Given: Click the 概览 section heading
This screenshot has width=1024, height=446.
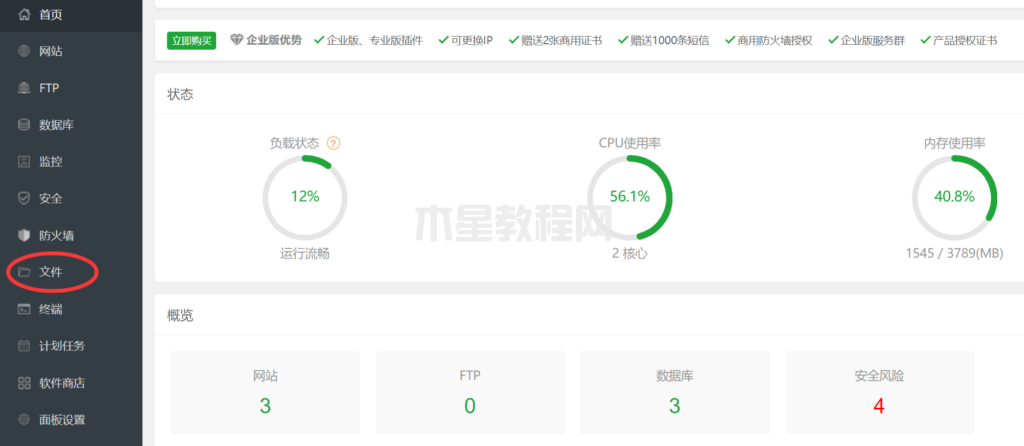Looking at the screenshot, I should coord(180,316).
